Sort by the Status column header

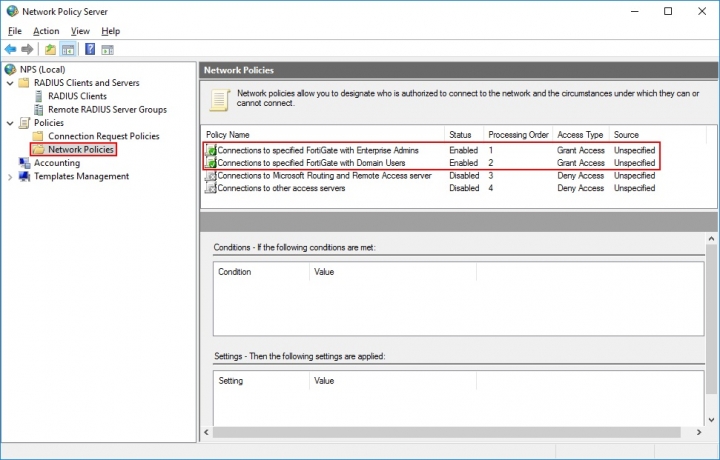coord(464,135)
